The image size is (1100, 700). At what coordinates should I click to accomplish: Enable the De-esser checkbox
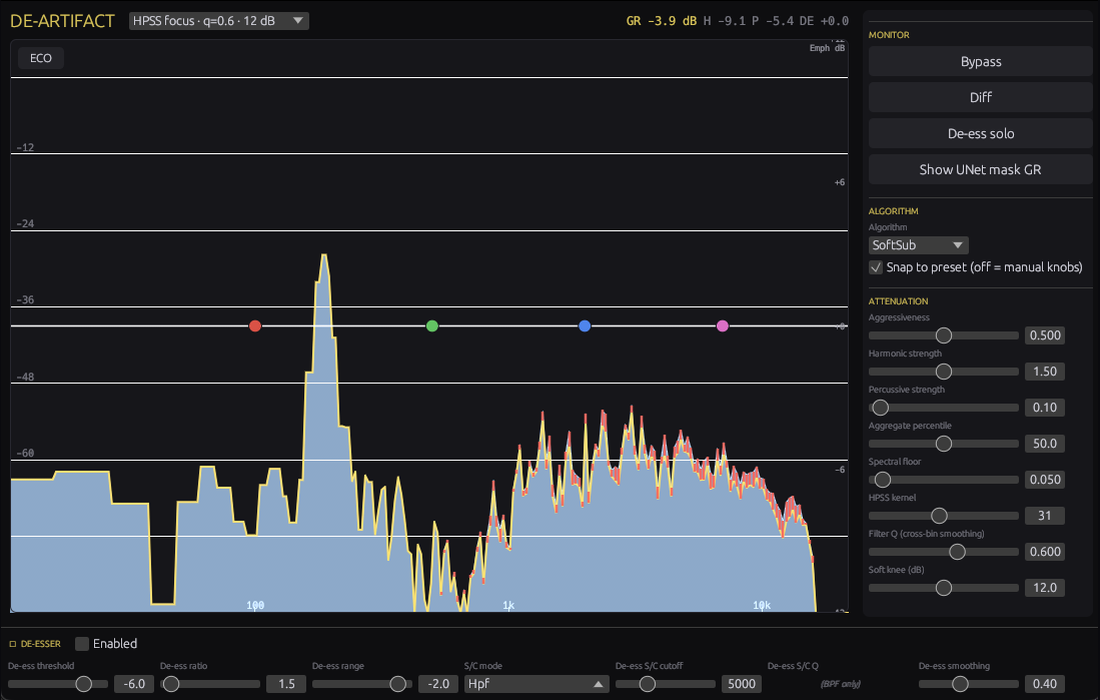pos(82,644)
